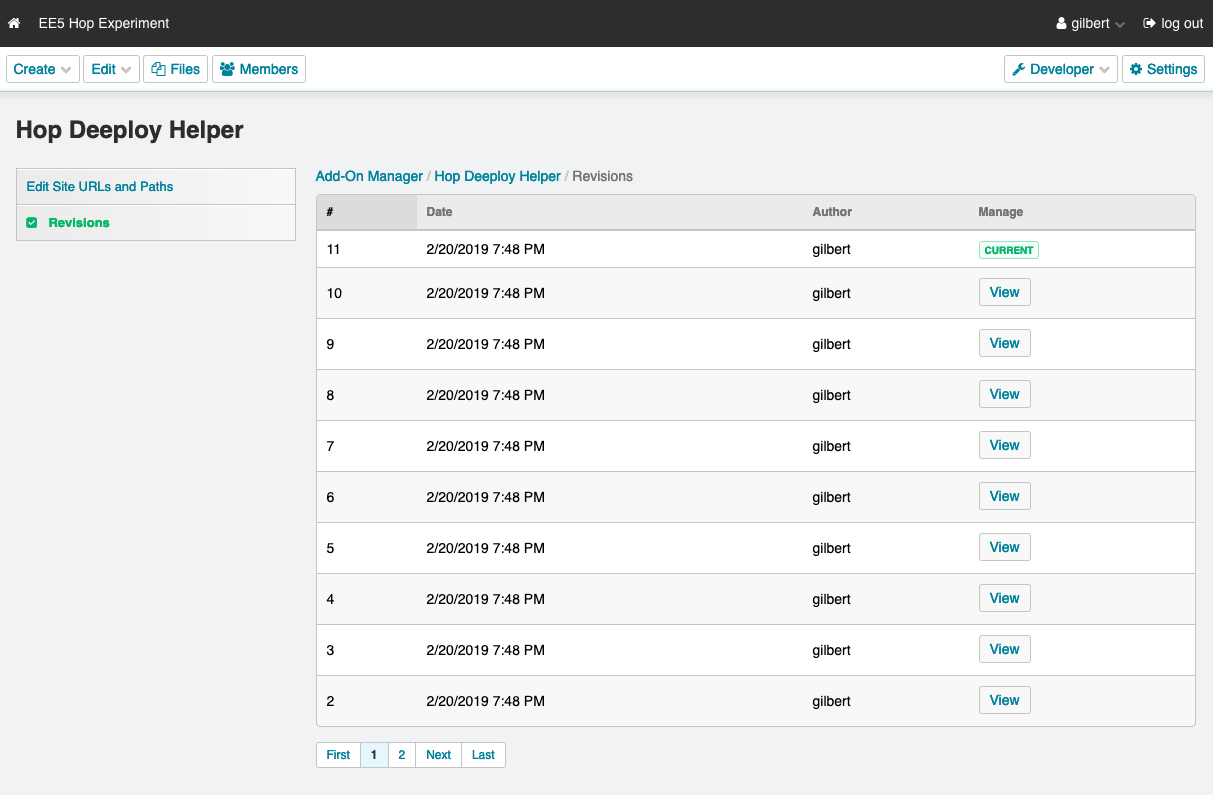This screenshot has width=1213, height=795.
Task: Go to First page of revisions
Action: (338, 755)
